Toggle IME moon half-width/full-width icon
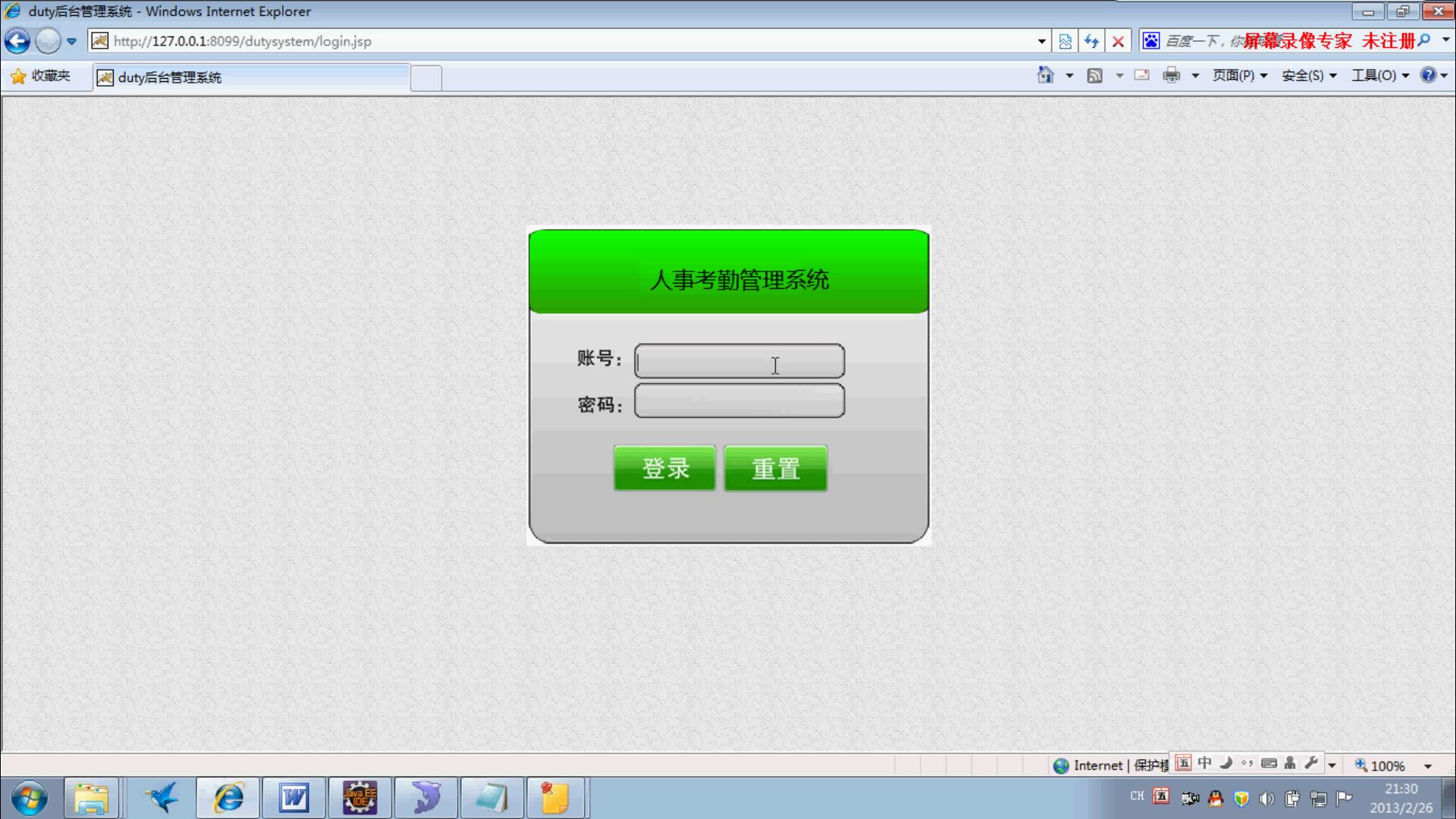 1225,763
